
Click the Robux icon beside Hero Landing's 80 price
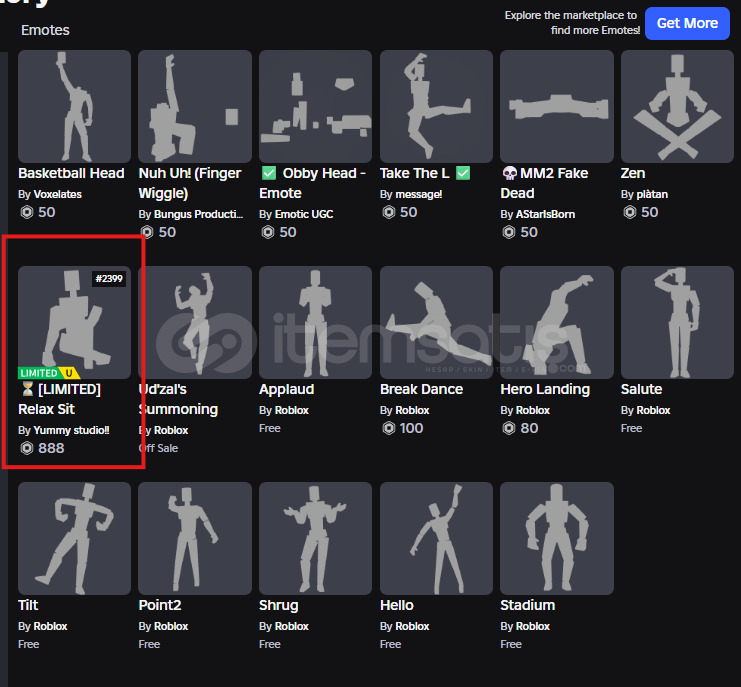pyautogui.click(x=508, y=428)
